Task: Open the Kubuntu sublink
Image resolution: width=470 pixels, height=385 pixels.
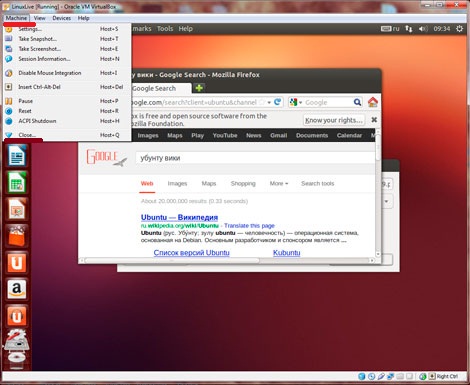Action: (x=287, y=253)
